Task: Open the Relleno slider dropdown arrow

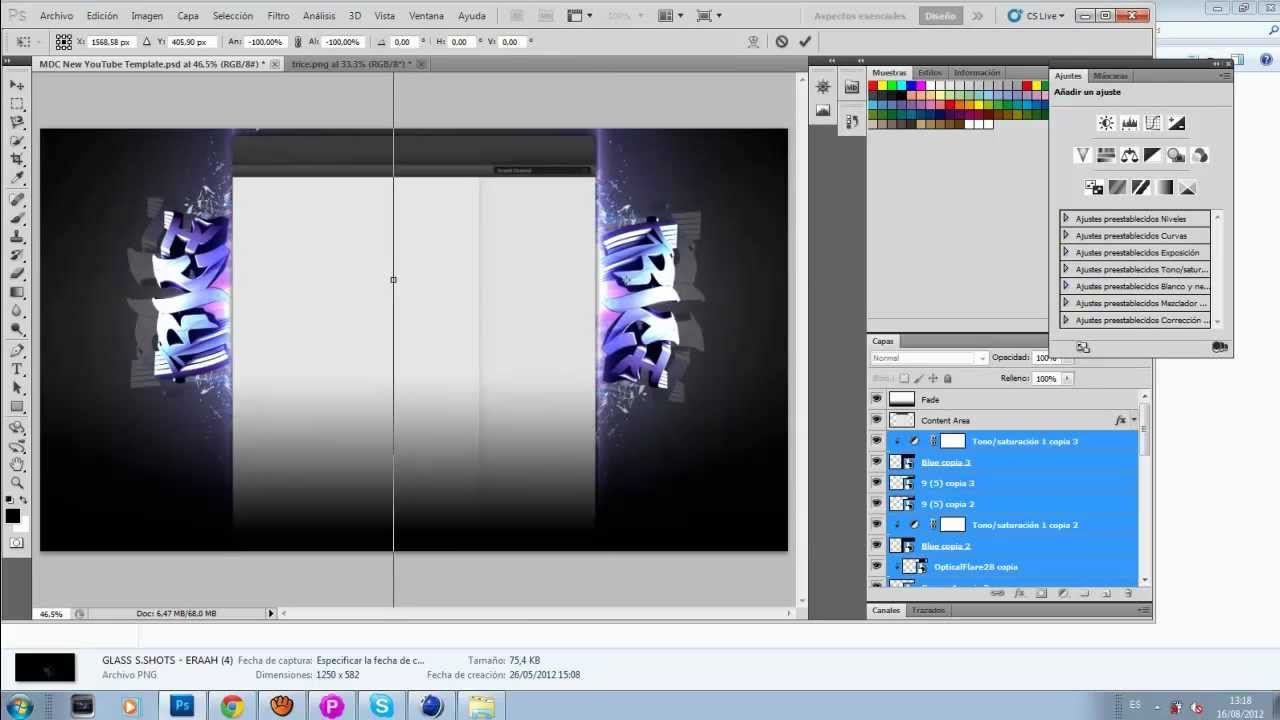Action: pos(1067,379)
